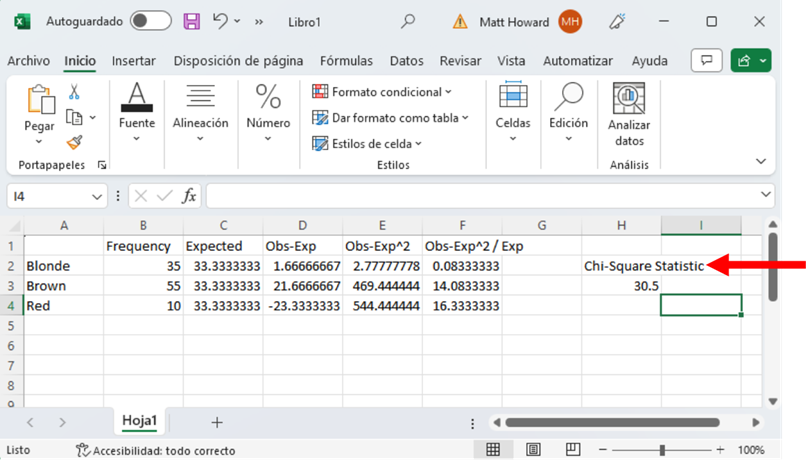This screenshot has width=806, height=460.
Task: Click the Pegar paste button
Action: click(x=40, y=111)
